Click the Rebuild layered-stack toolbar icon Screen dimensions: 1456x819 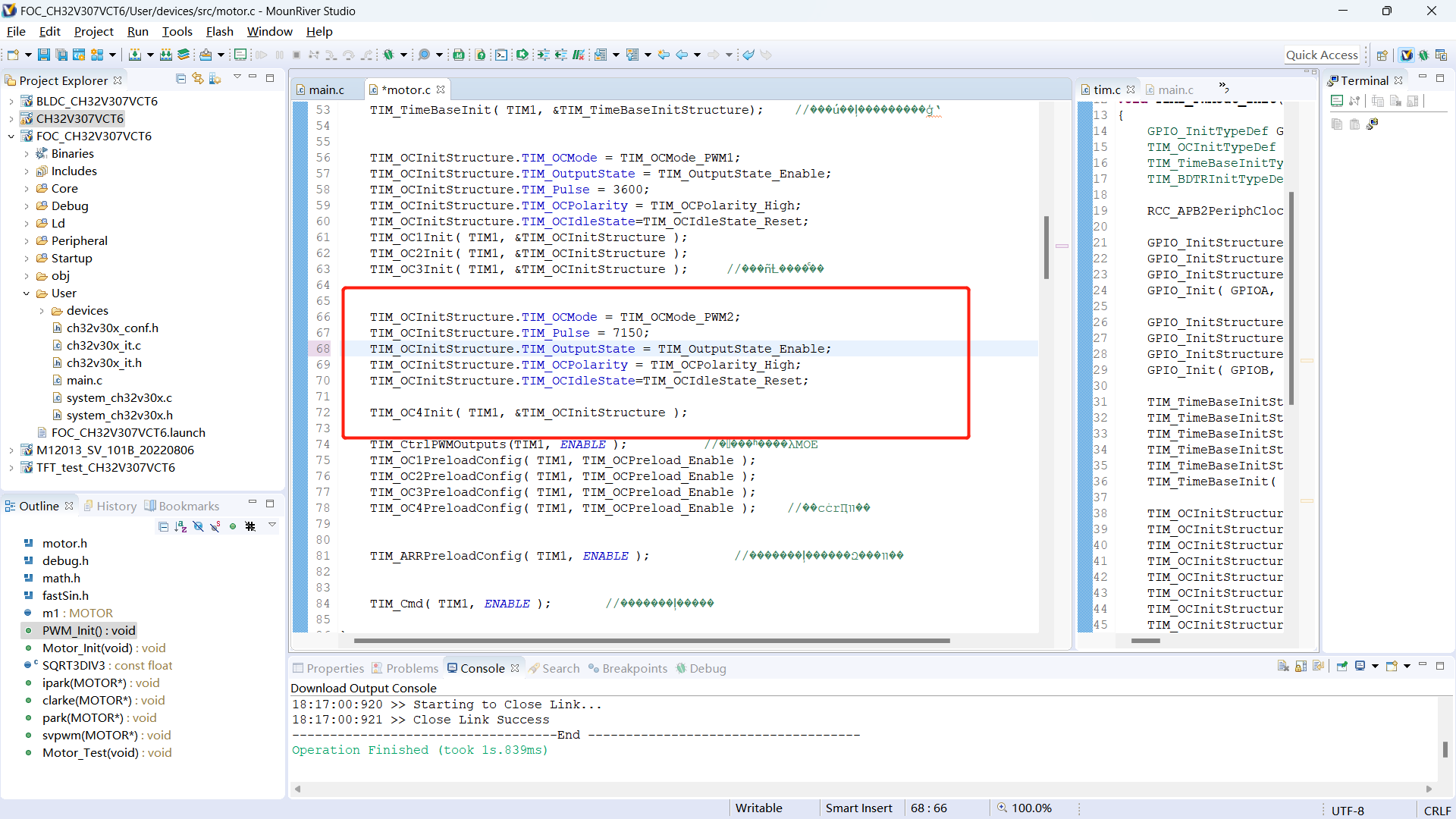coord(184,55)
